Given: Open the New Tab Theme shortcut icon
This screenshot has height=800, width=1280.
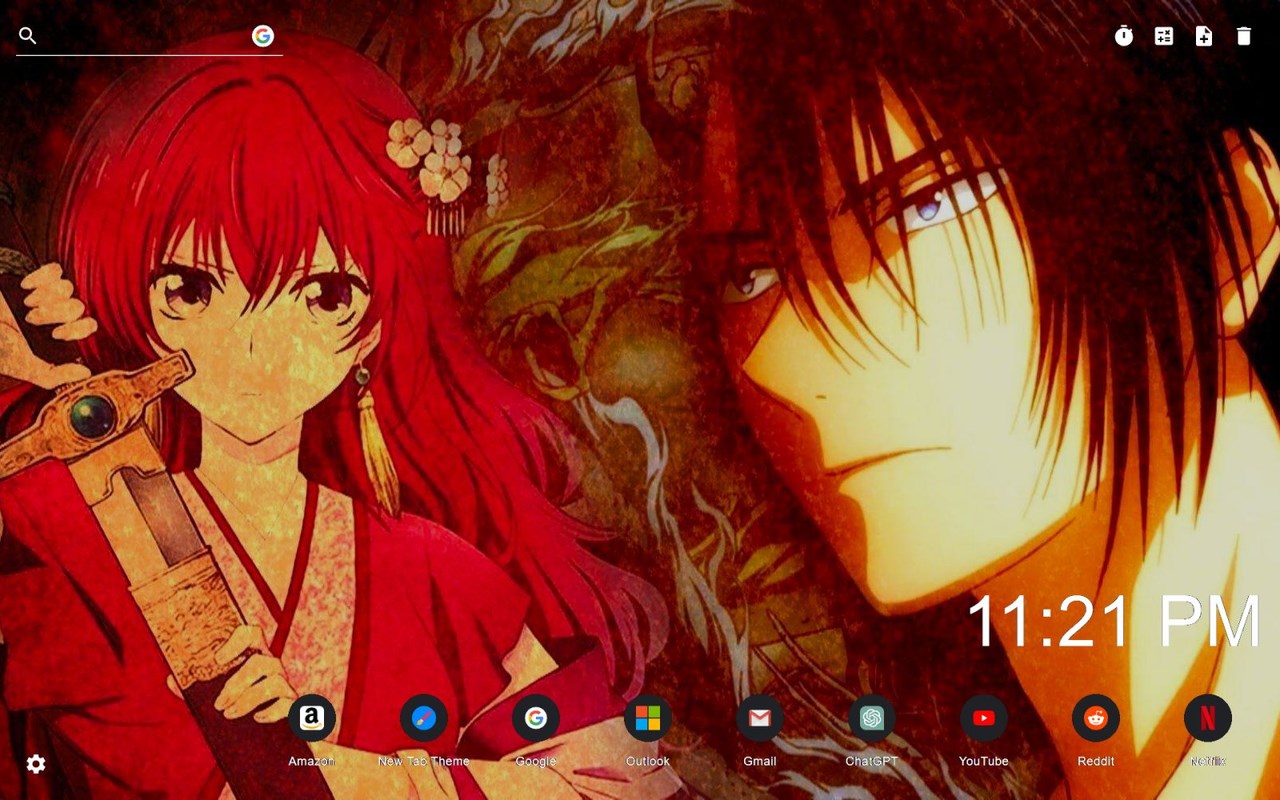Looking at the screenshot, I should point(424,718).
